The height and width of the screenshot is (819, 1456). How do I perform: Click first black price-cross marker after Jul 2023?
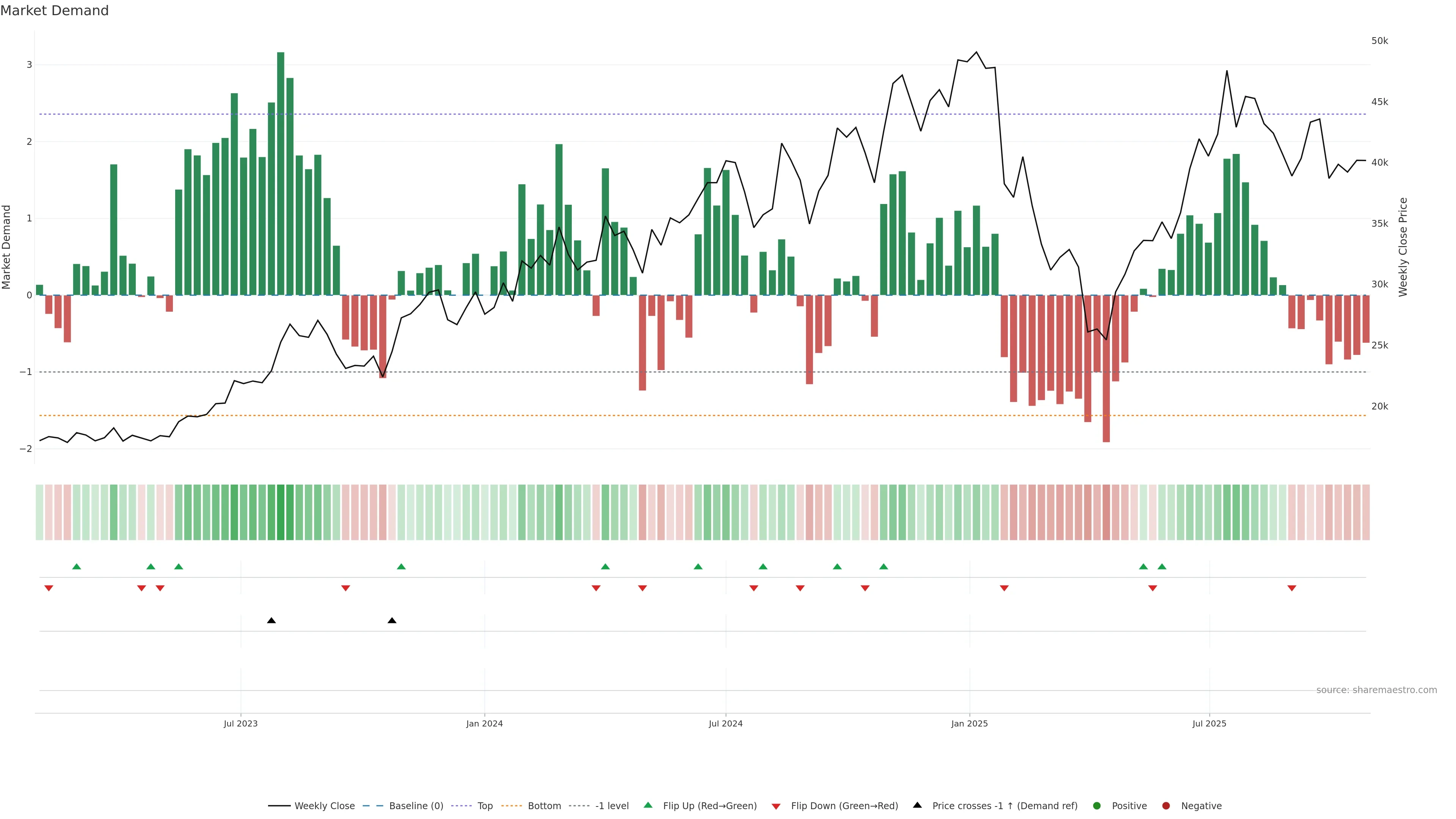tap(271, 621)
